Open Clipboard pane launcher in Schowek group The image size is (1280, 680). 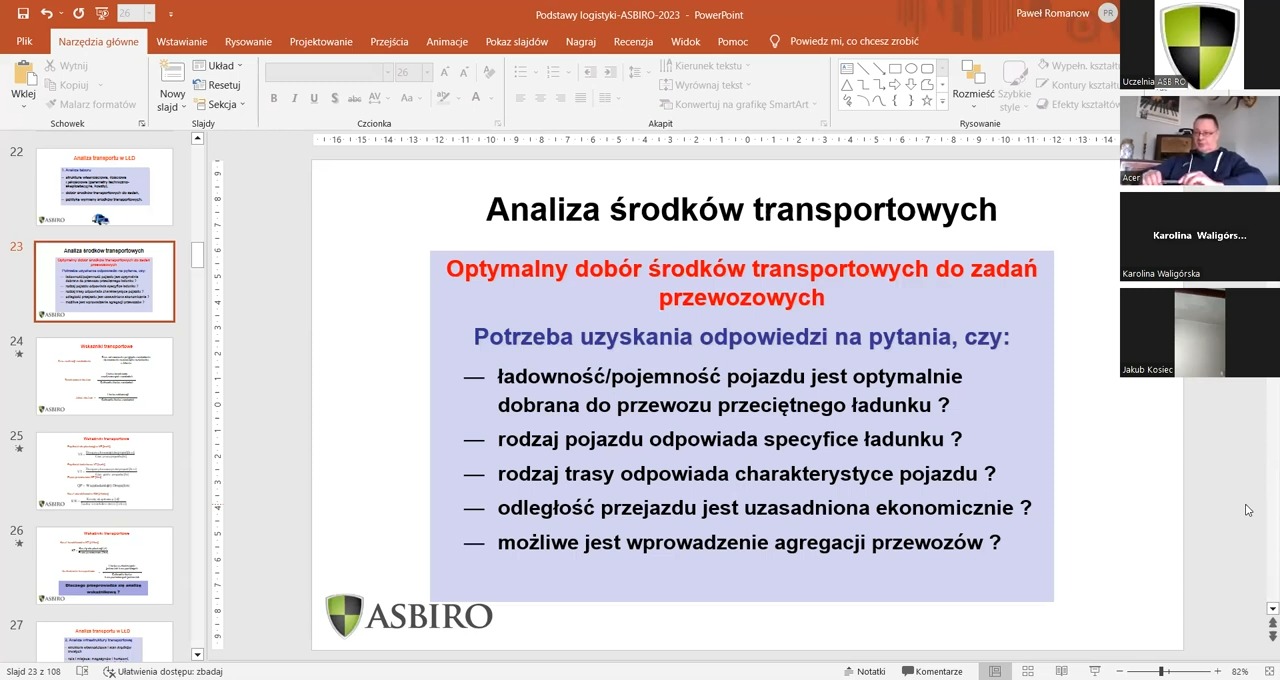pyautogui.click(x=141, y=124)
